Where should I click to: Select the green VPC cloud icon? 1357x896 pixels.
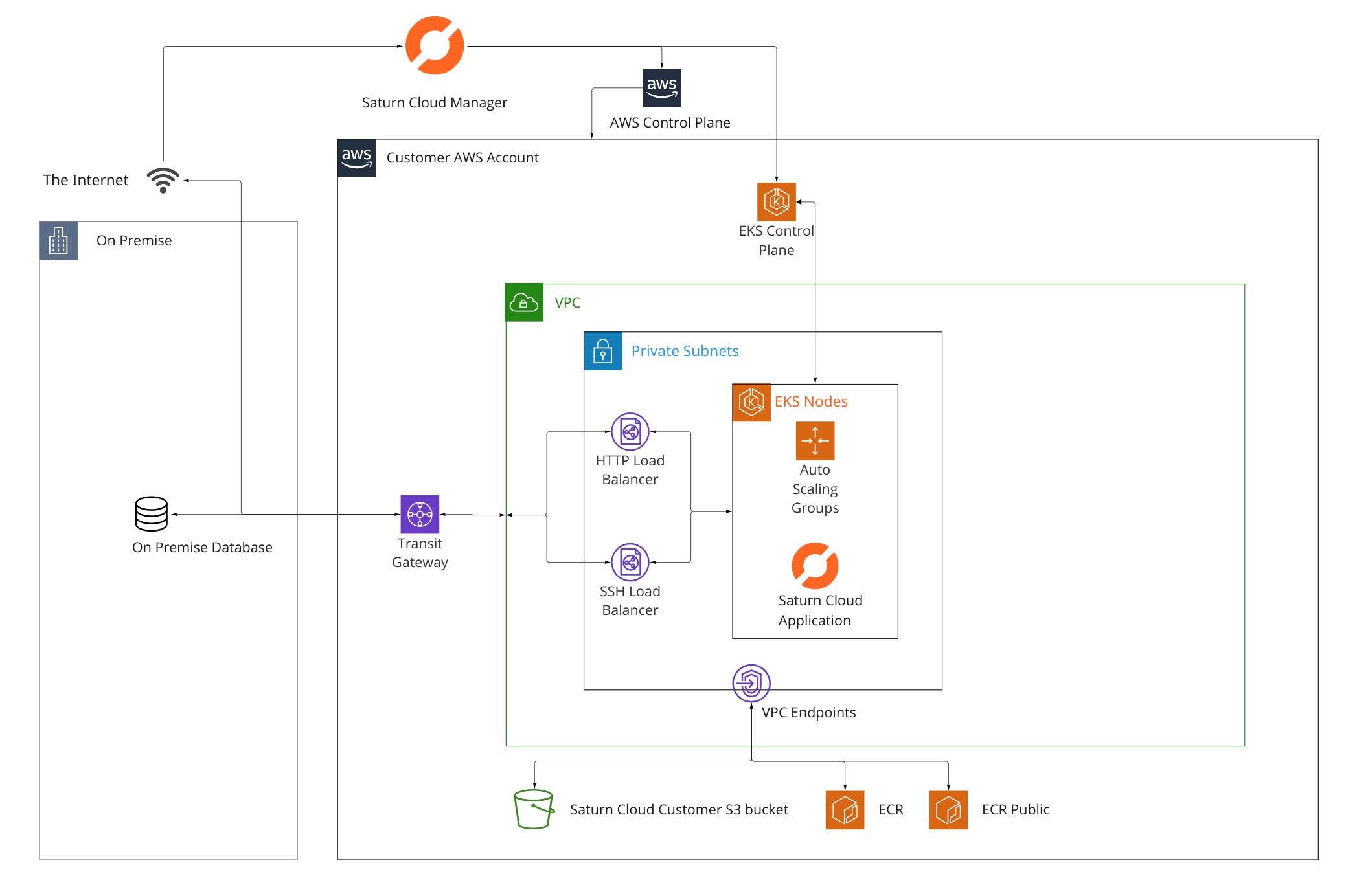(x=524, y=302)
